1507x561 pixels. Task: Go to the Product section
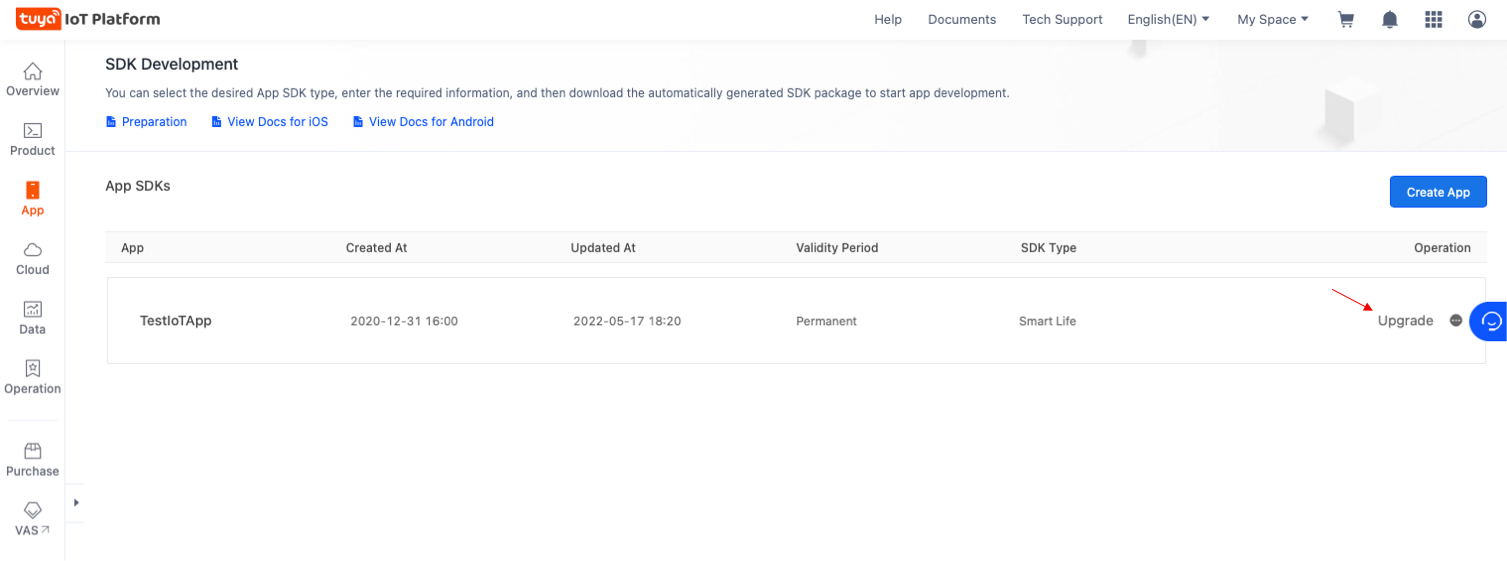[x=33, y=140]
